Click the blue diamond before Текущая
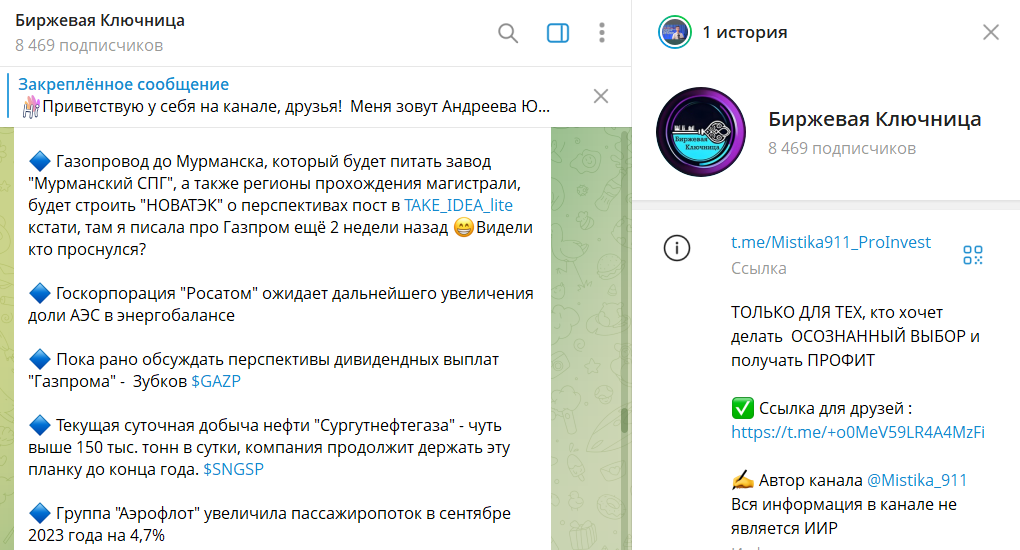Viewport: 1020px width, 550px height. tap(40, 425)
